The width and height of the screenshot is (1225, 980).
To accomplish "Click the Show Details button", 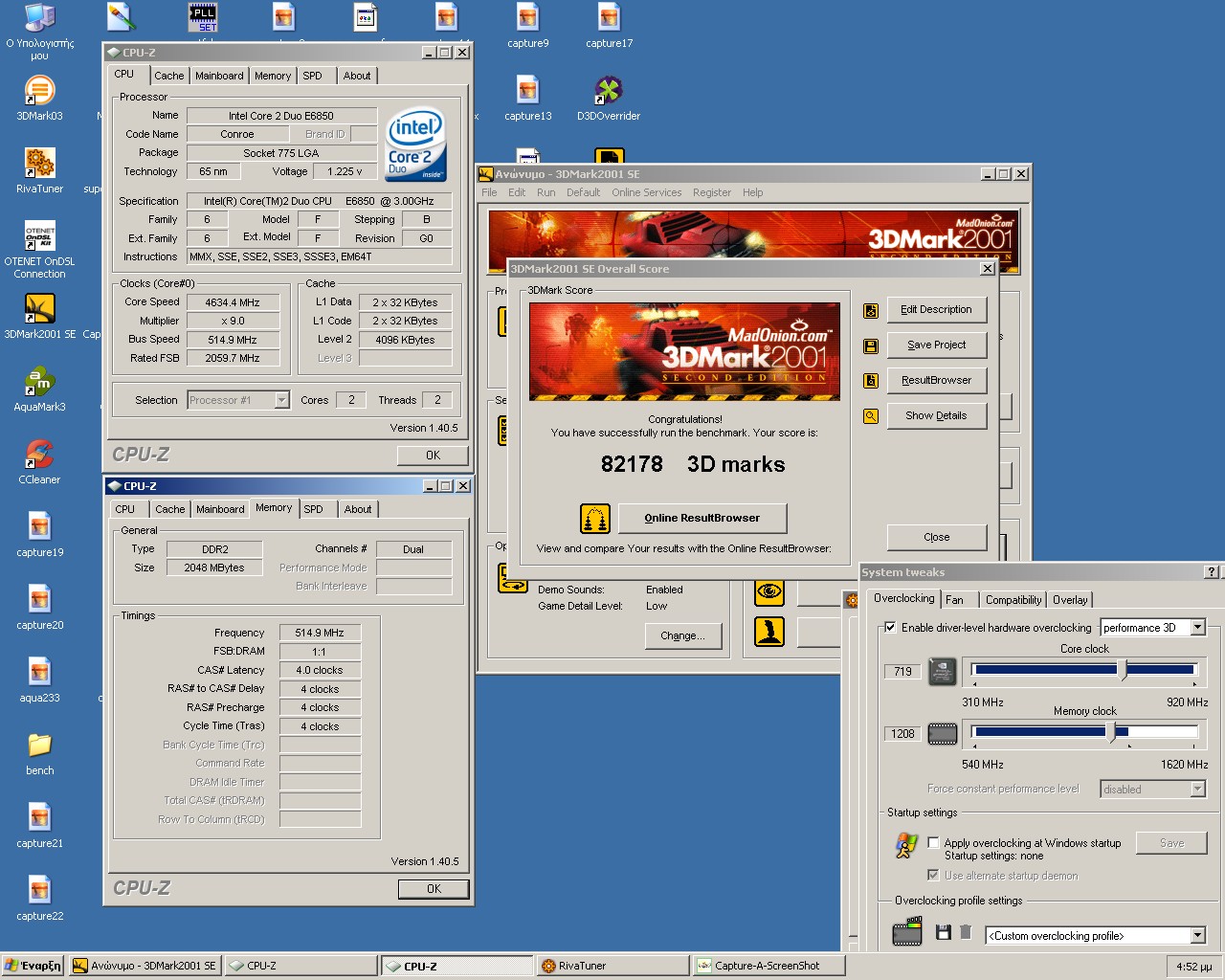I will [936, 416].
